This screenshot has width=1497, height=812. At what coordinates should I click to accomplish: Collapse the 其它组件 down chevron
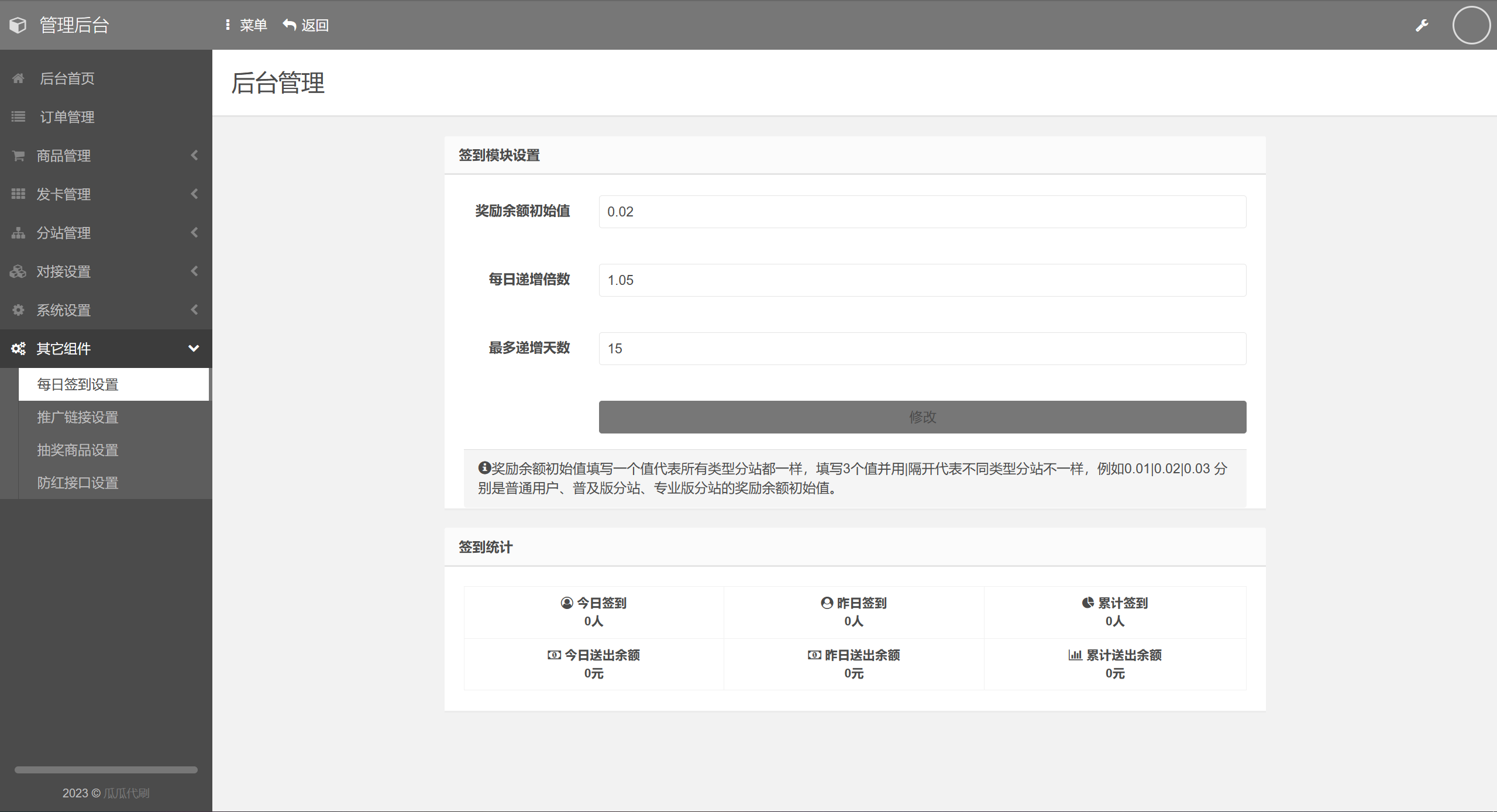[x=194, y=349]
